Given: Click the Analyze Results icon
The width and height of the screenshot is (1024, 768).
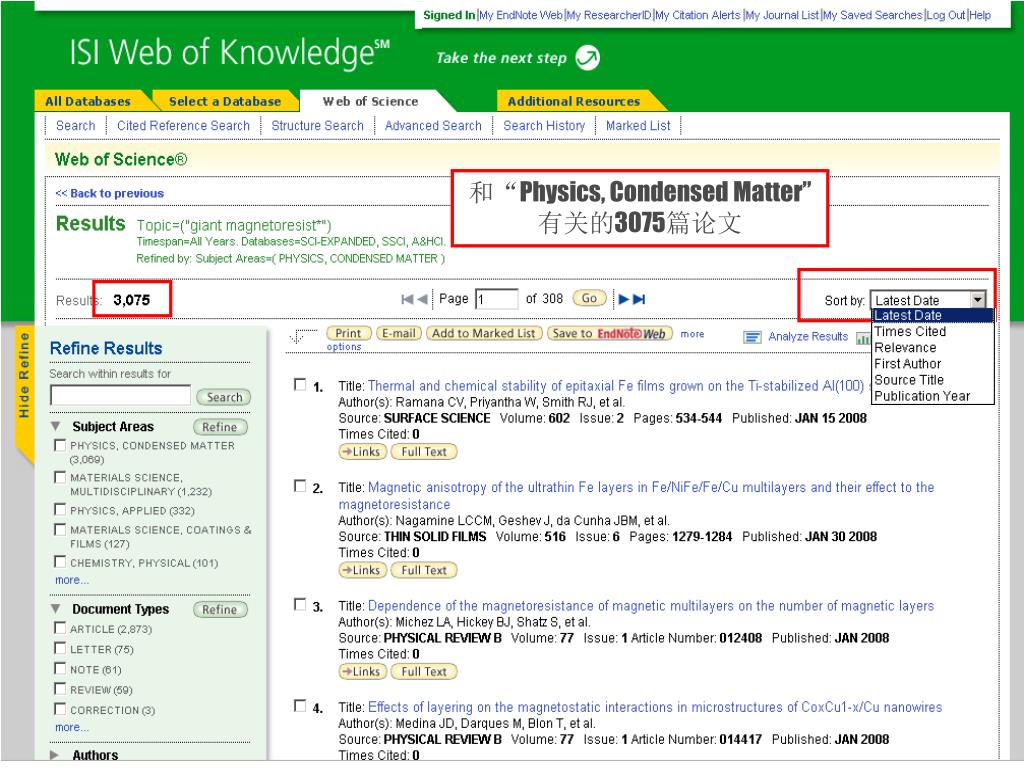Looking at the screenshot, I should [x=752, y=337].
